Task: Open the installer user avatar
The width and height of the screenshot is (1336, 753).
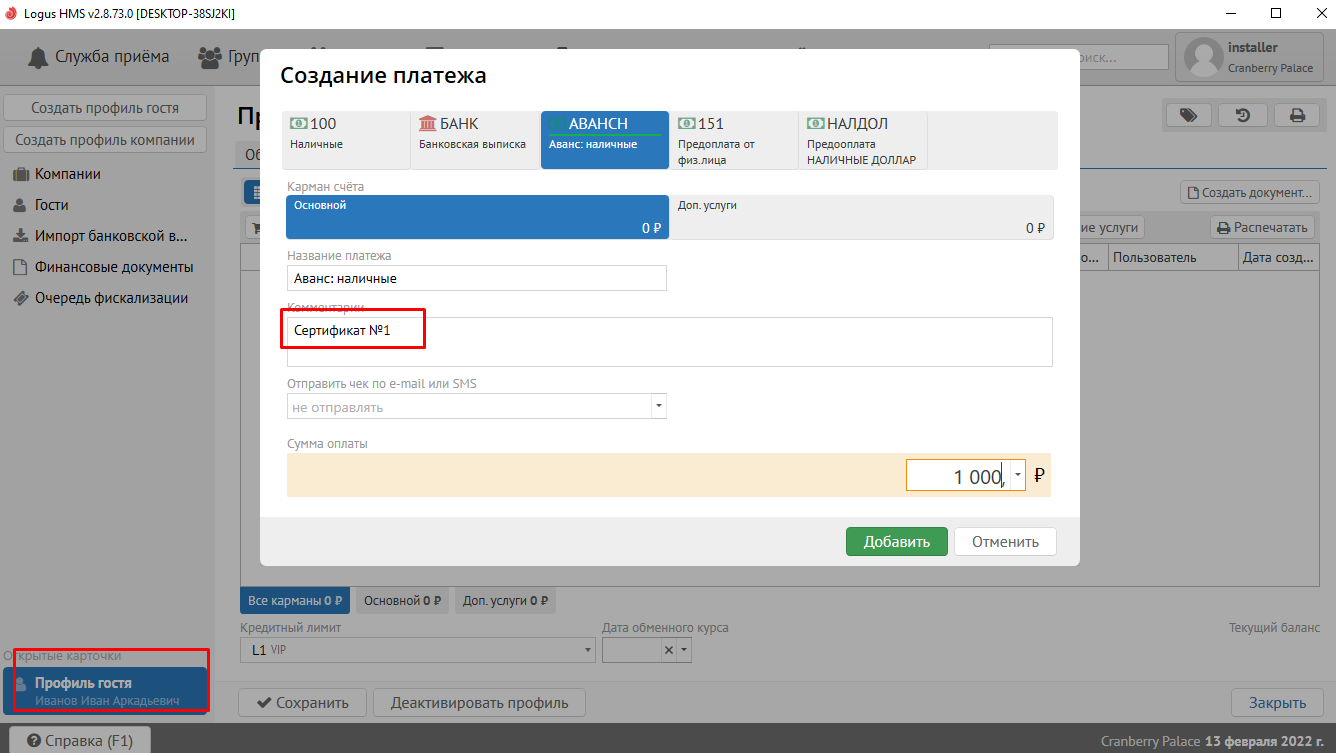Action: click(1201, 57)
